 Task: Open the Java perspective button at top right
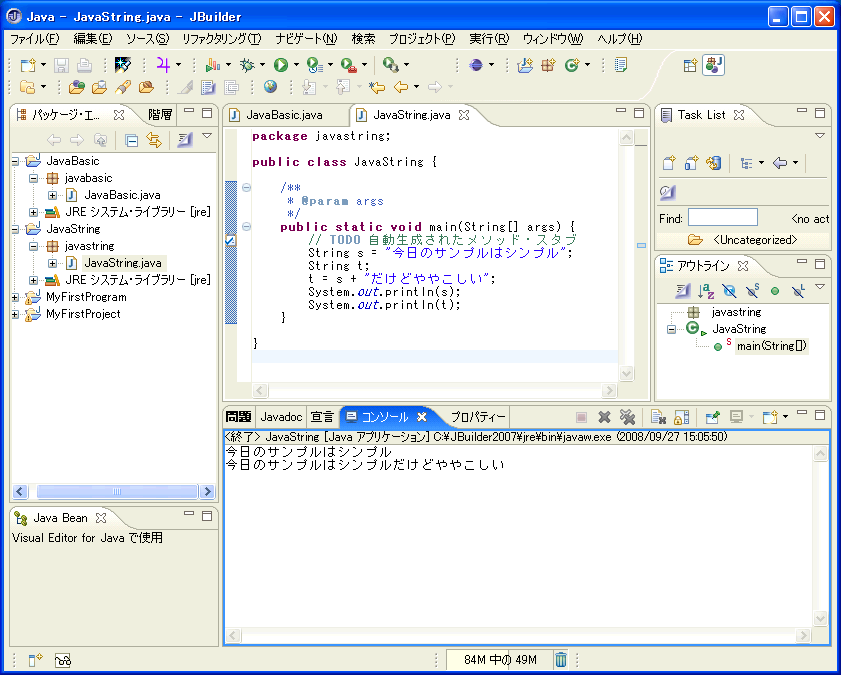coord(713,64)
